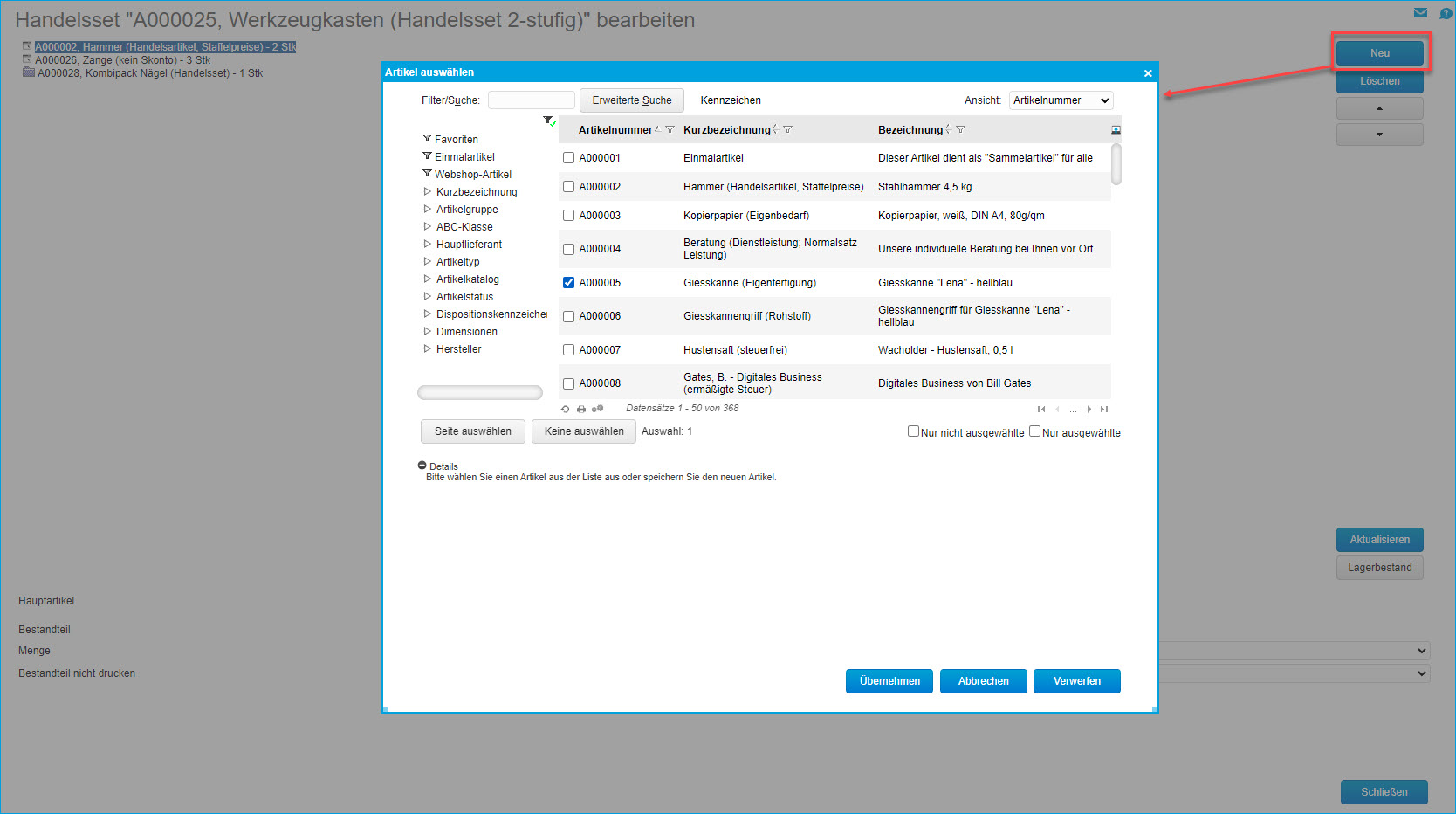Jump to the last page of records
1456x814 pixels.
tap(1104, 409)
